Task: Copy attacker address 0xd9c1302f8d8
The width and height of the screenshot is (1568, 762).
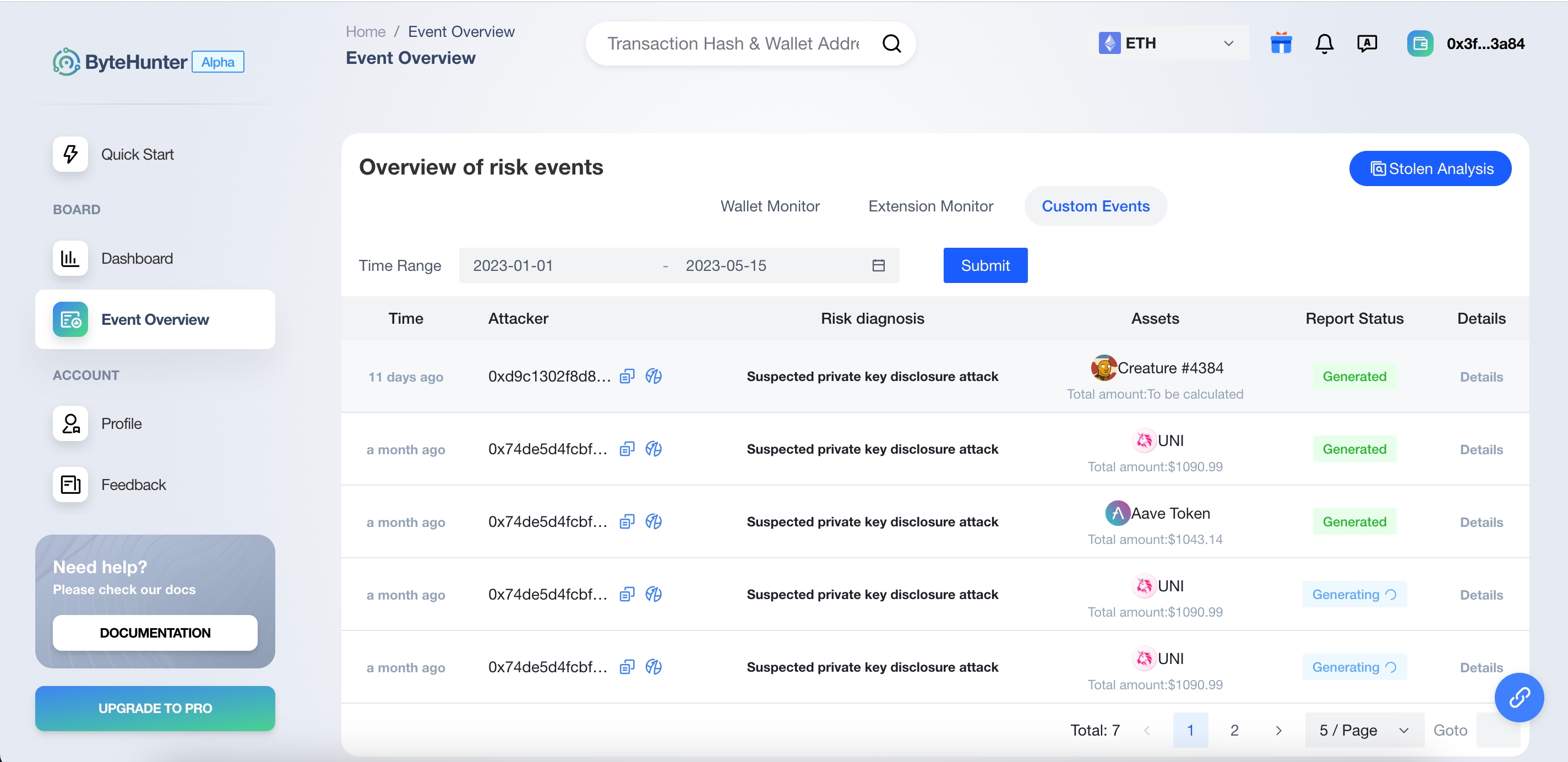Action: [627, 376]
